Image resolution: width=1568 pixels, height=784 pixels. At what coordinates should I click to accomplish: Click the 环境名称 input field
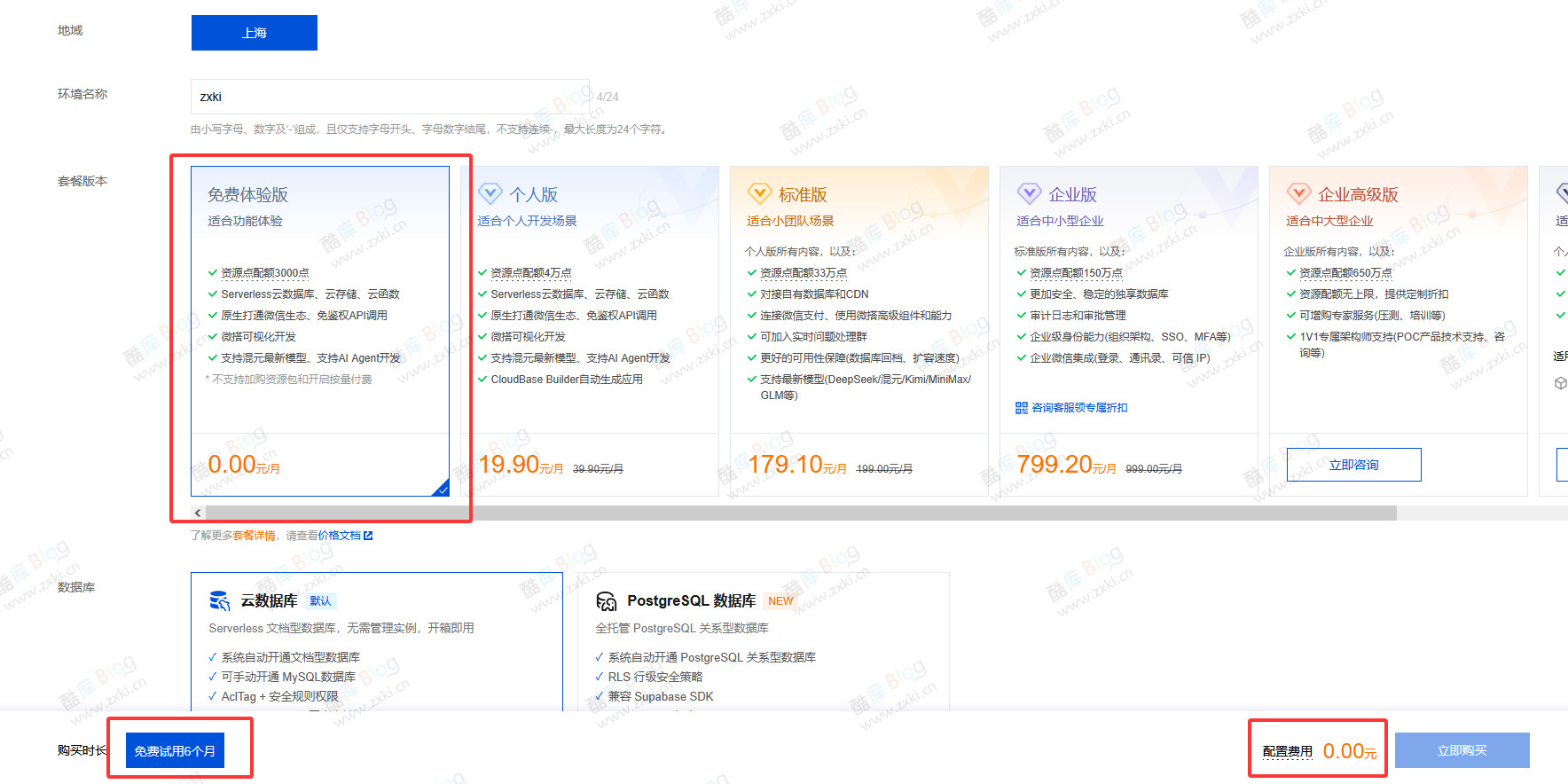[x=391, y=97]
